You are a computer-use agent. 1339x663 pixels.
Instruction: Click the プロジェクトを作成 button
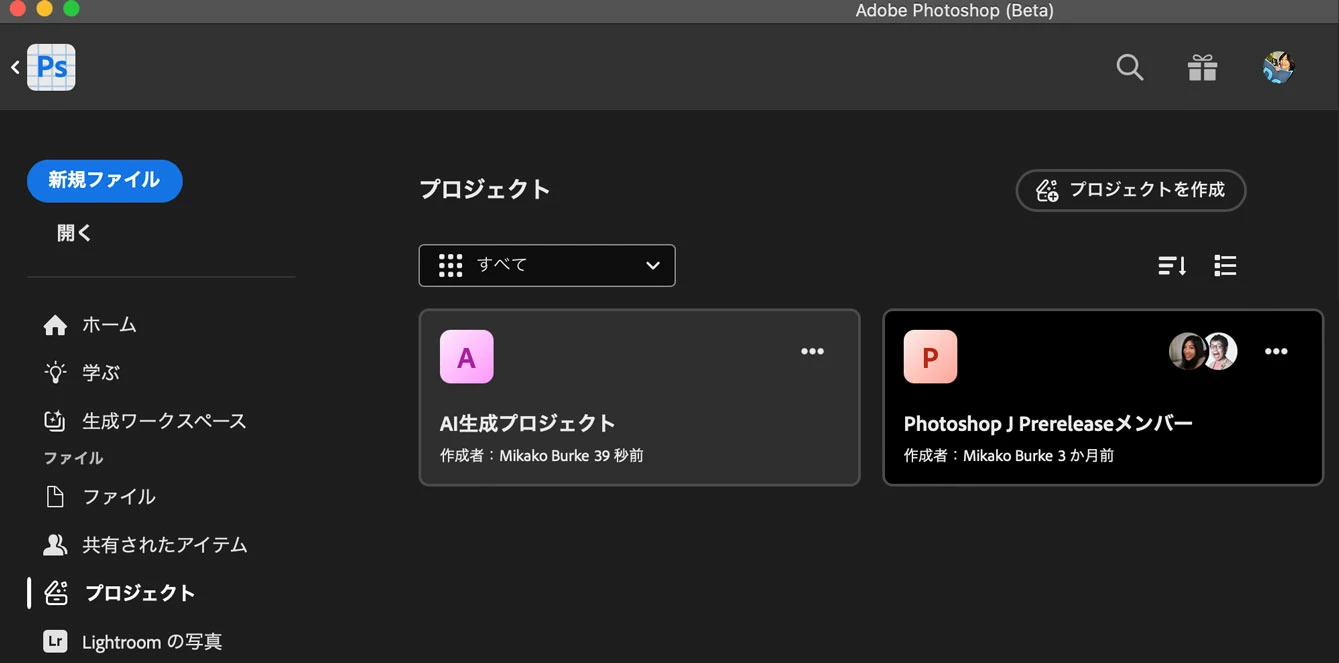pos(1131,190)
